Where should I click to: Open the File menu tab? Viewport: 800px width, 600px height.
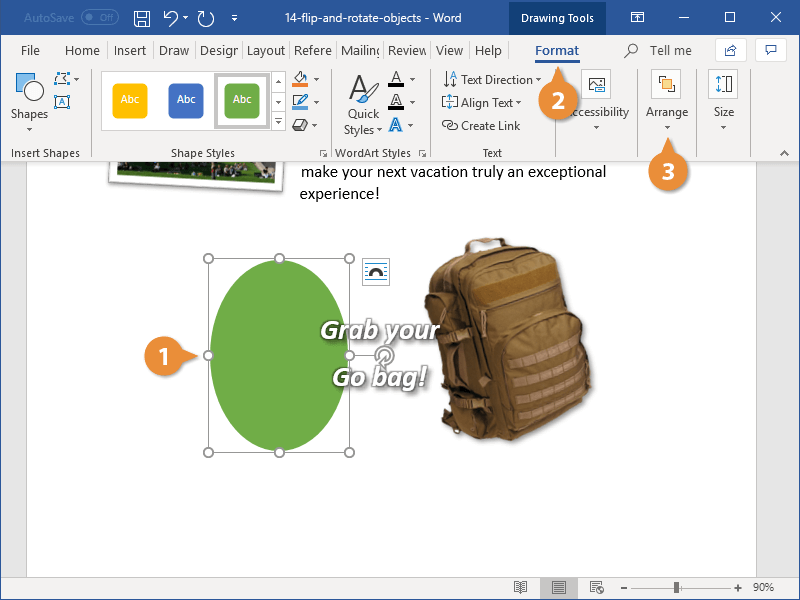click(30, 51)
